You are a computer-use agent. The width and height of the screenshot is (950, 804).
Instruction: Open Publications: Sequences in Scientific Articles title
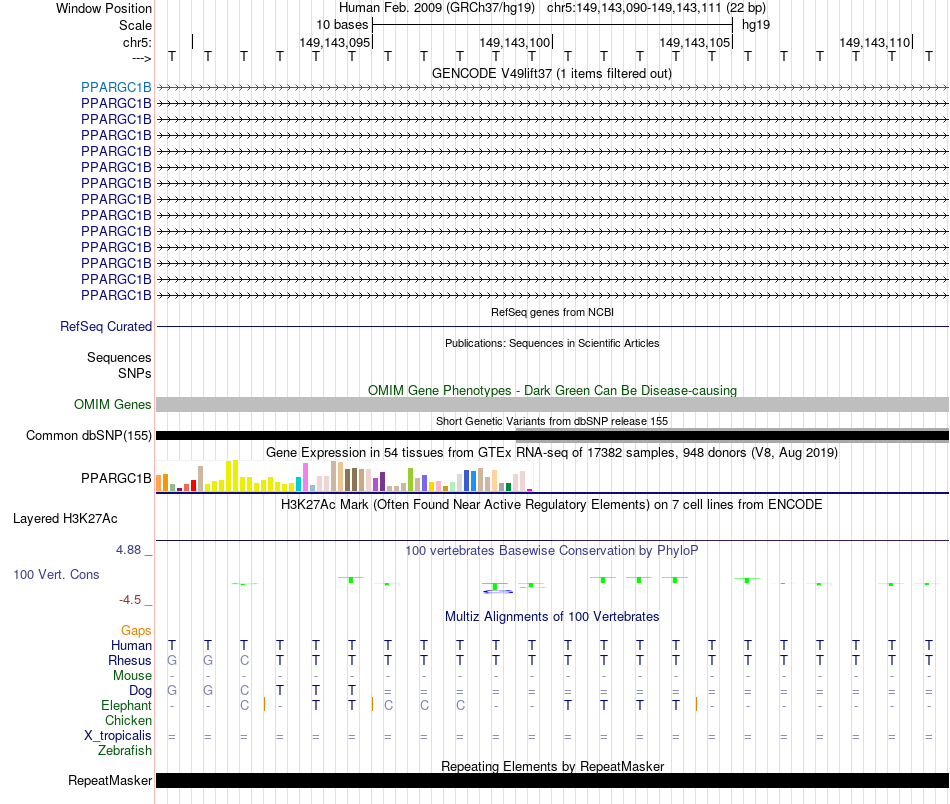click(x=552, y=343)
